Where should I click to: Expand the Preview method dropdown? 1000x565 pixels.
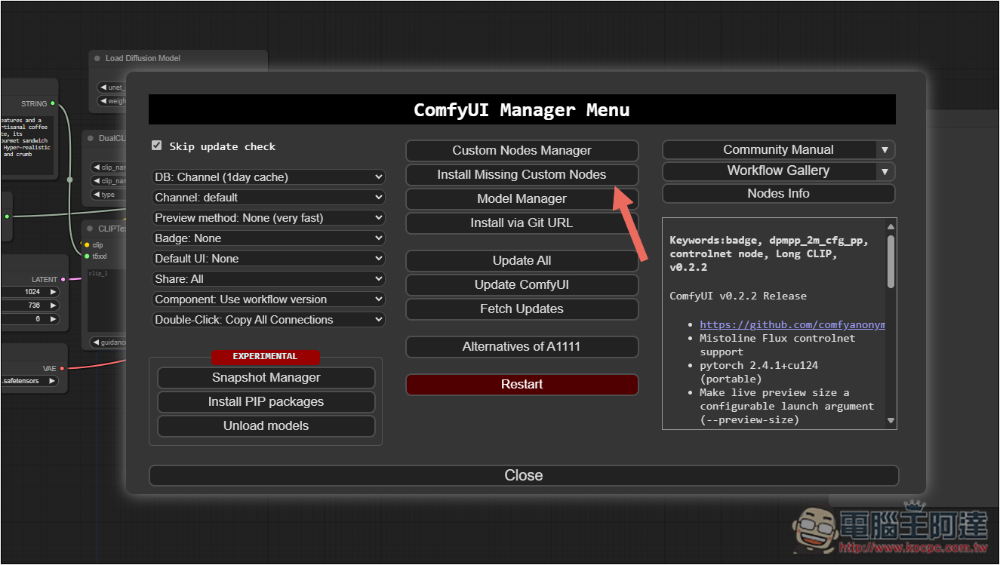point(268,218)
